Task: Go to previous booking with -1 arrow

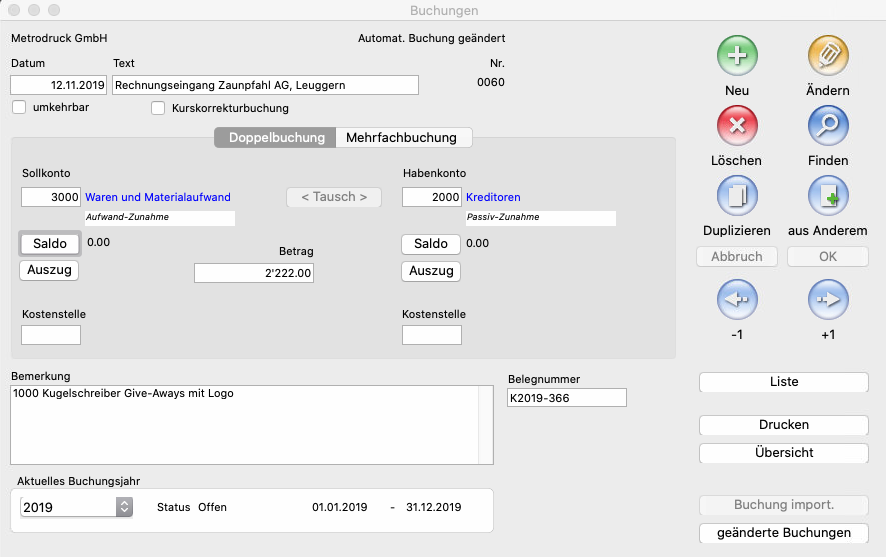Action: coord(737,299)
